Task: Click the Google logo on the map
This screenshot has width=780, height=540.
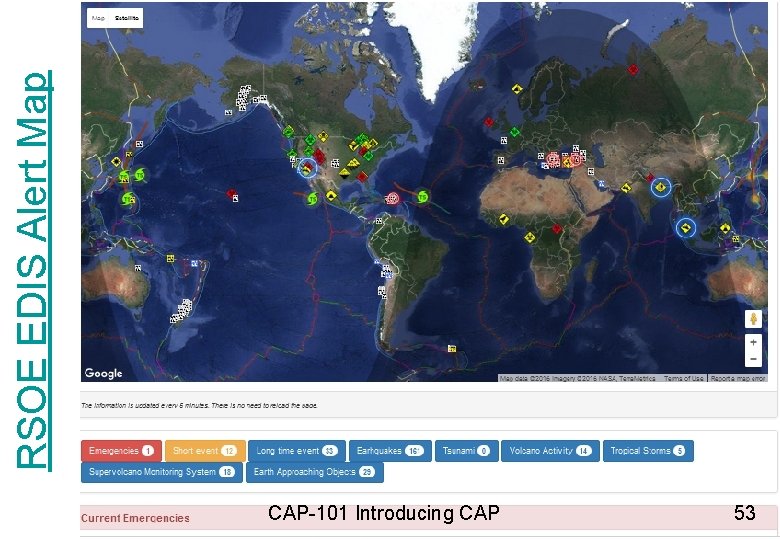Action: coord(103,373)
